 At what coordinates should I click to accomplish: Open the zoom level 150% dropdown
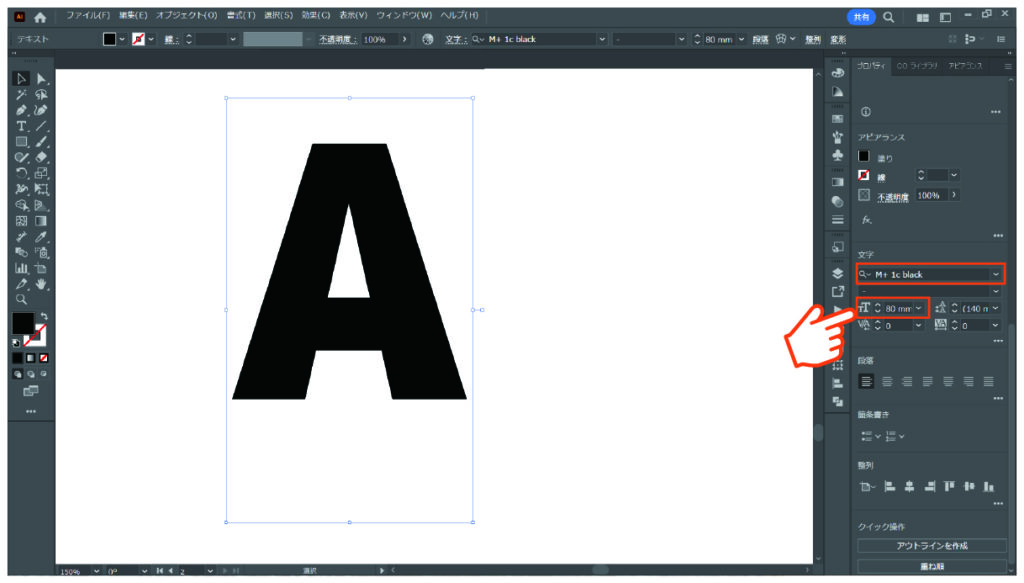[97, 571]
